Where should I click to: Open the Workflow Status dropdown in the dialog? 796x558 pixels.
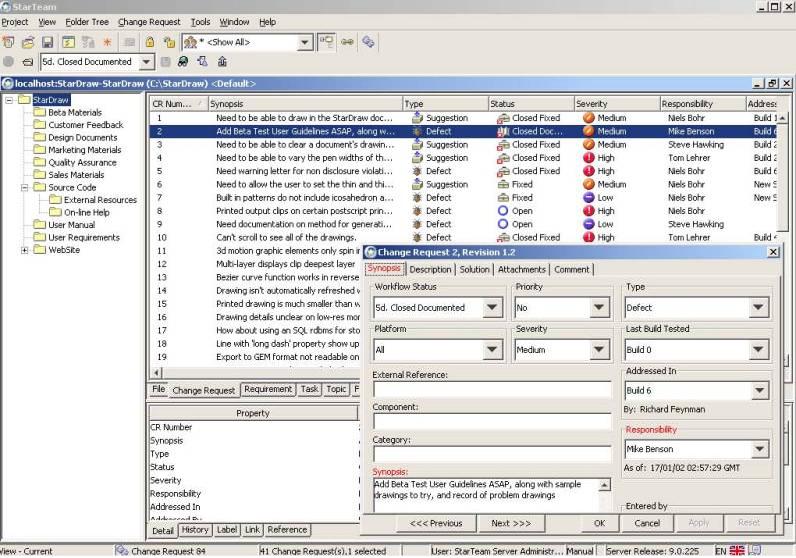pyautogui.click(x=492, y=307)
